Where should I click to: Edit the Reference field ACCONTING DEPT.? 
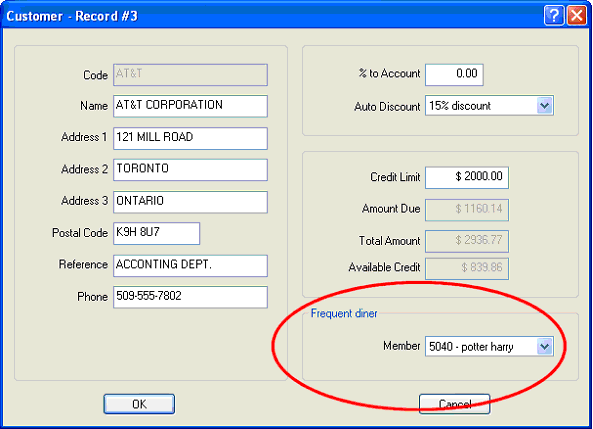click(x=190, y=265)
